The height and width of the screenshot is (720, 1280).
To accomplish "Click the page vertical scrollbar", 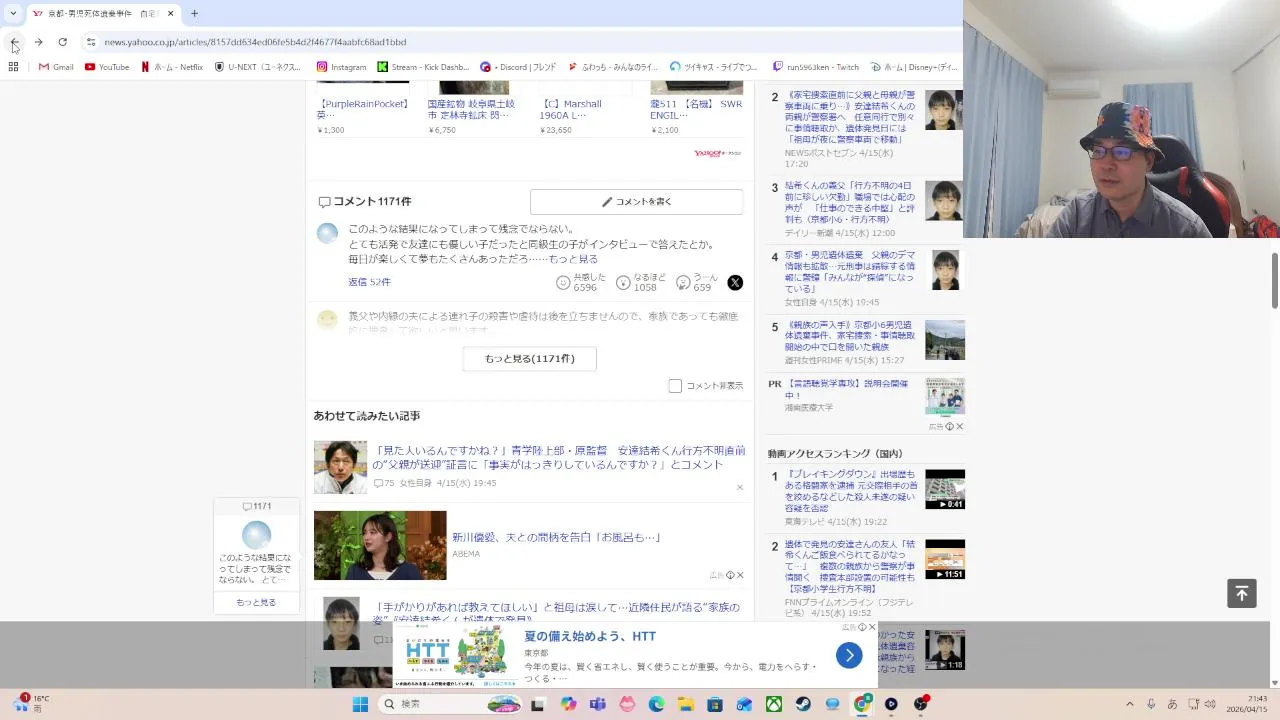I will point(1275,280).
